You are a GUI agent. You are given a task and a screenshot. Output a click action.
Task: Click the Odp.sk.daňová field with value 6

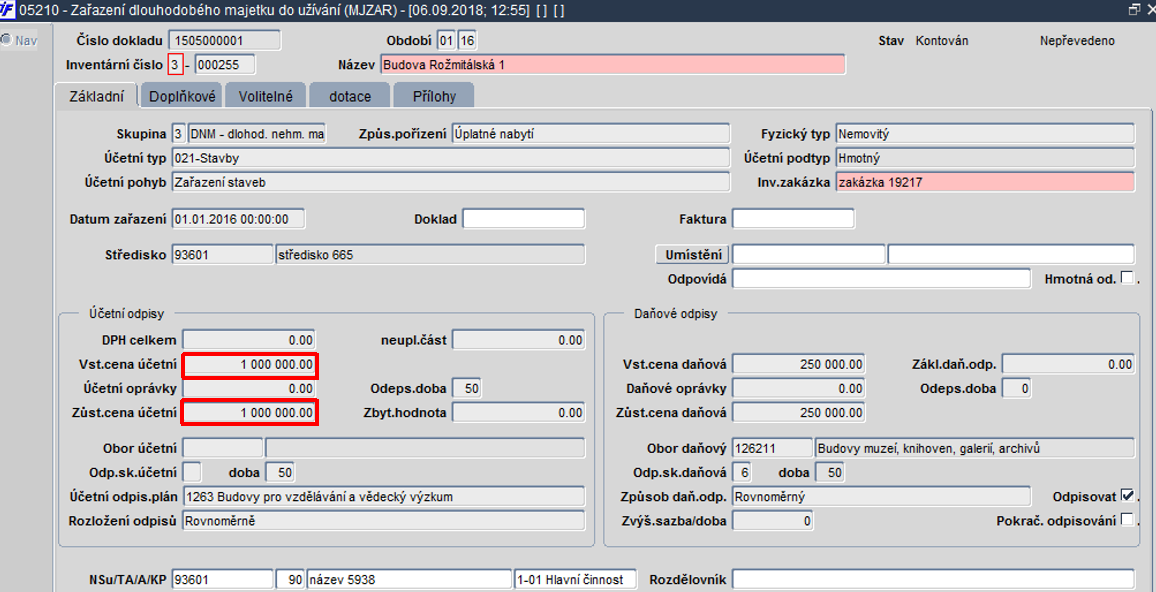742,472
